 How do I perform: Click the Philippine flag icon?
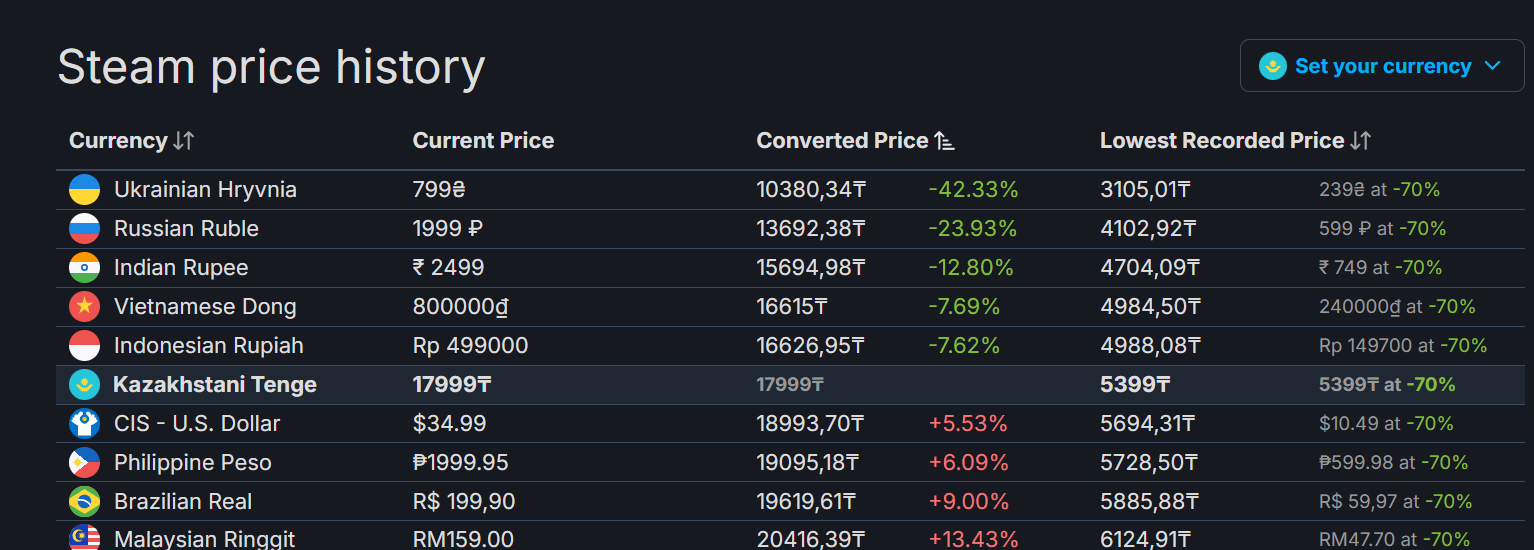[x=84, y=462]
